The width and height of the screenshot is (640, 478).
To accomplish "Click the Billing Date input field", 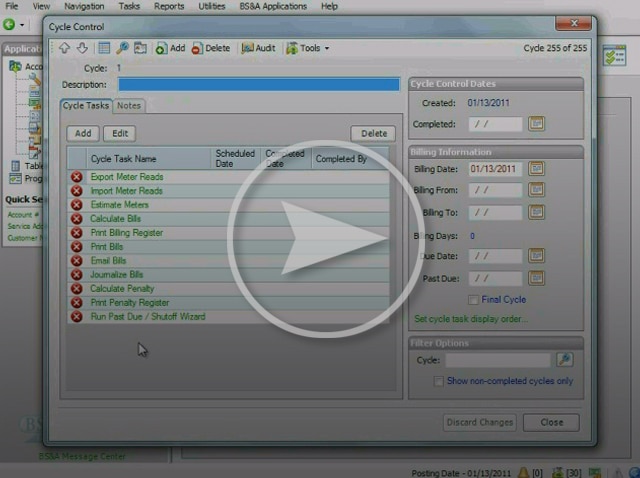I will point(495,169).
